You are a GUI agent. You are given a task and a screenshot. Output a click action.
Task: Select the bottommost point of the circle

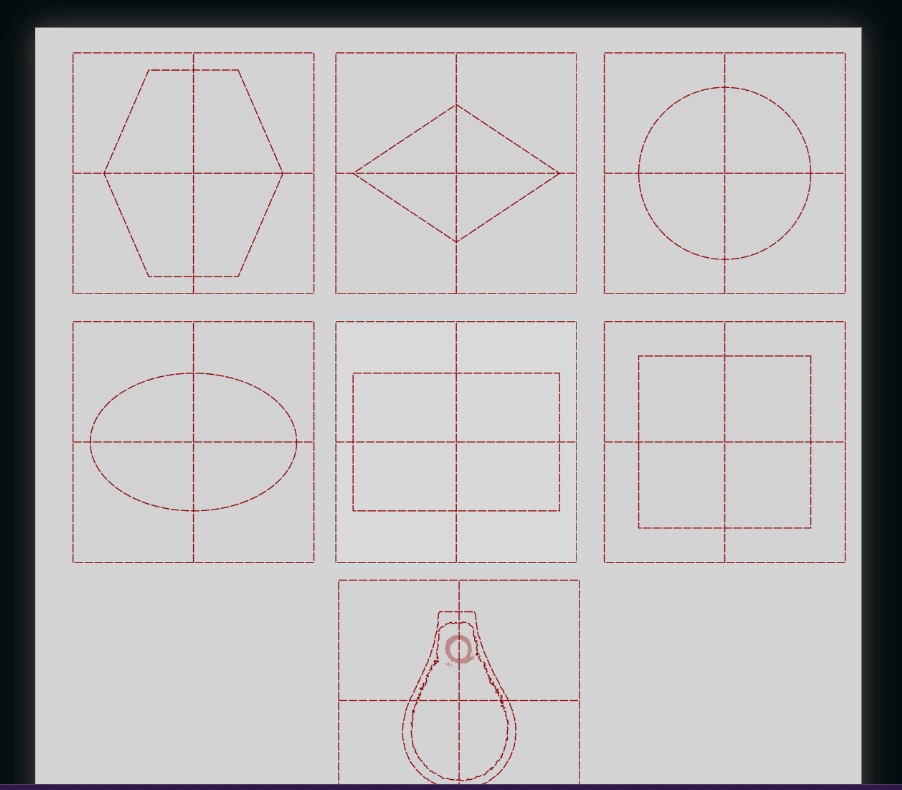tap(725, 259)
